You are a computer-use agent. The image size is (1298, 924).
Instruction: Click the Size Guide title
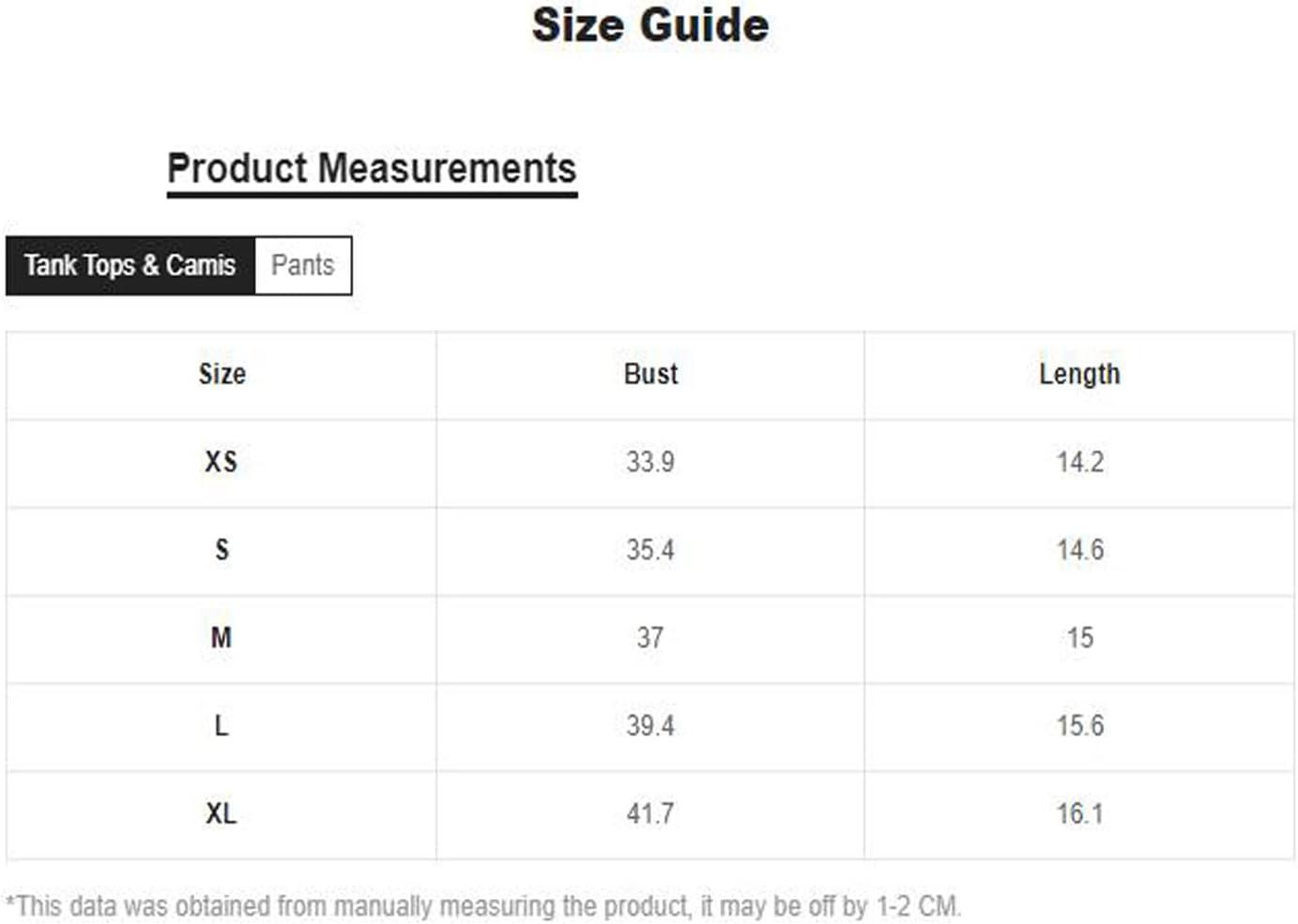pos(650,25)
